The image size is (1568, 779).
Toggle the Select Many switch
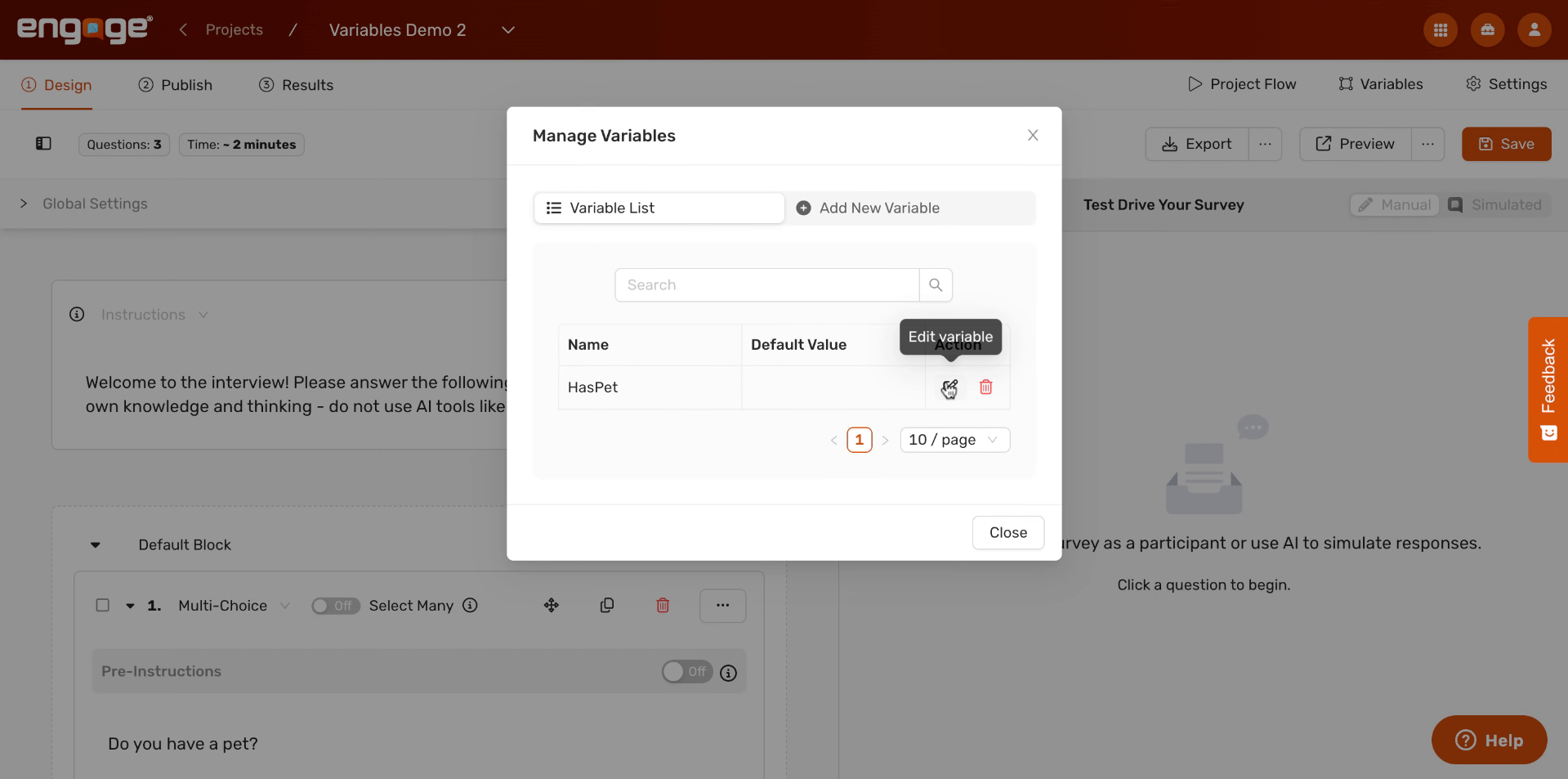(x=335, y=606)
